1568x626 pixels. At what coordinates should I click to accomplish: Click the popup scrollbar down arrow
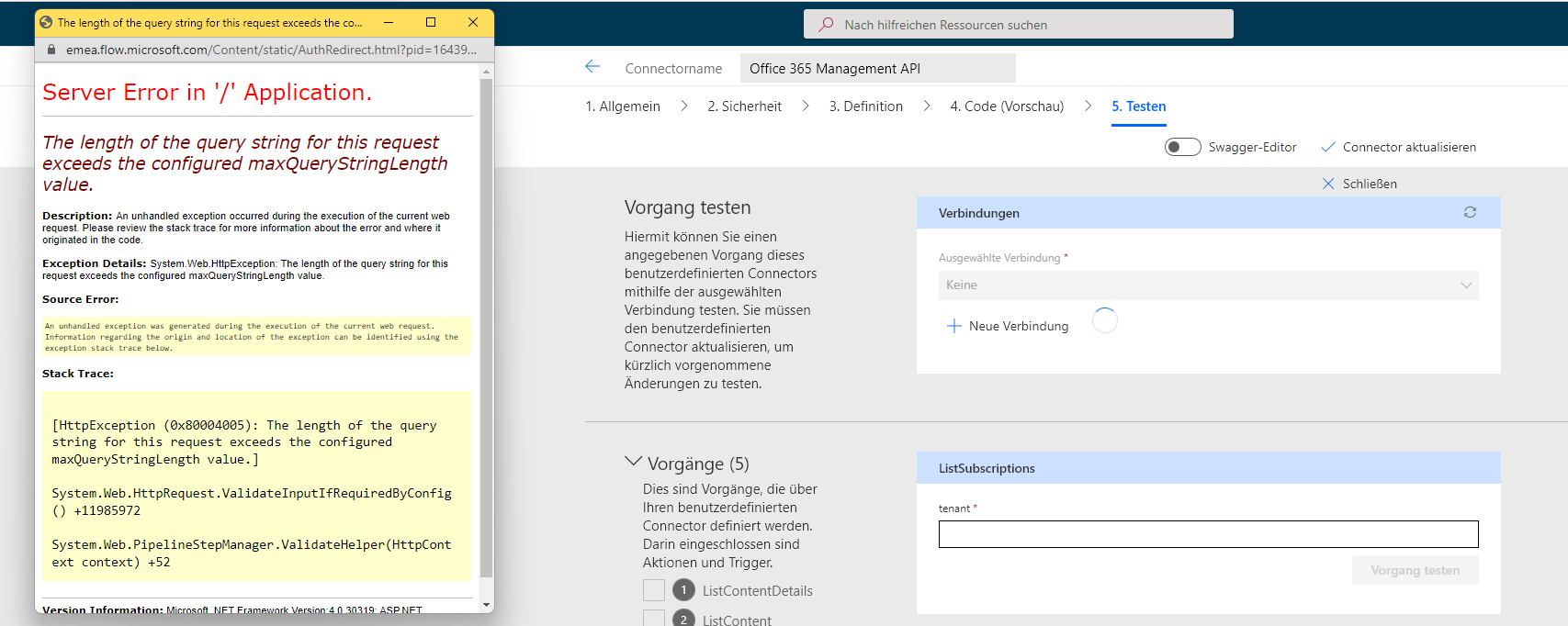pos(486,605)
